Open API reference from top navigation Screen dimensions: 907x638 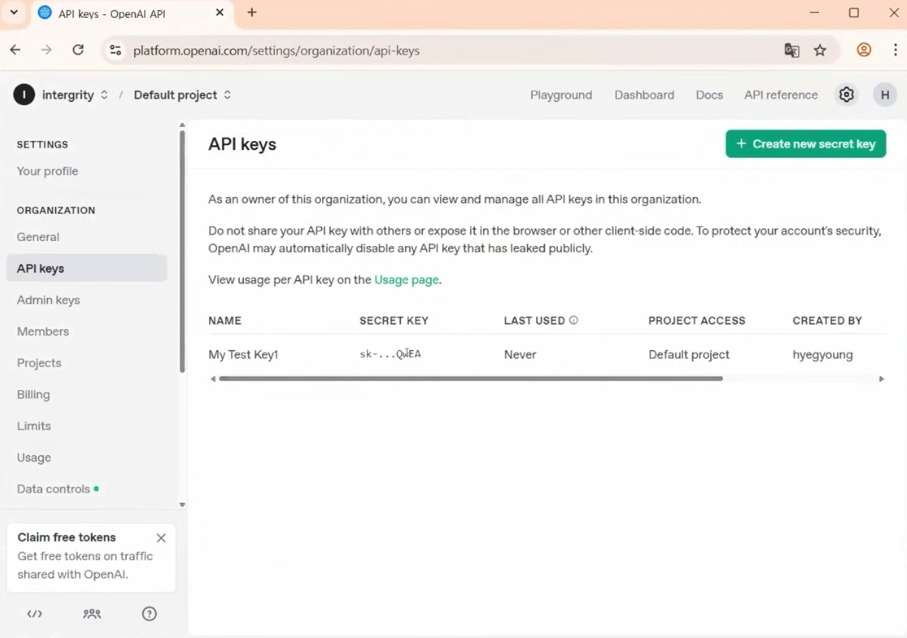(x=781, y=95)
